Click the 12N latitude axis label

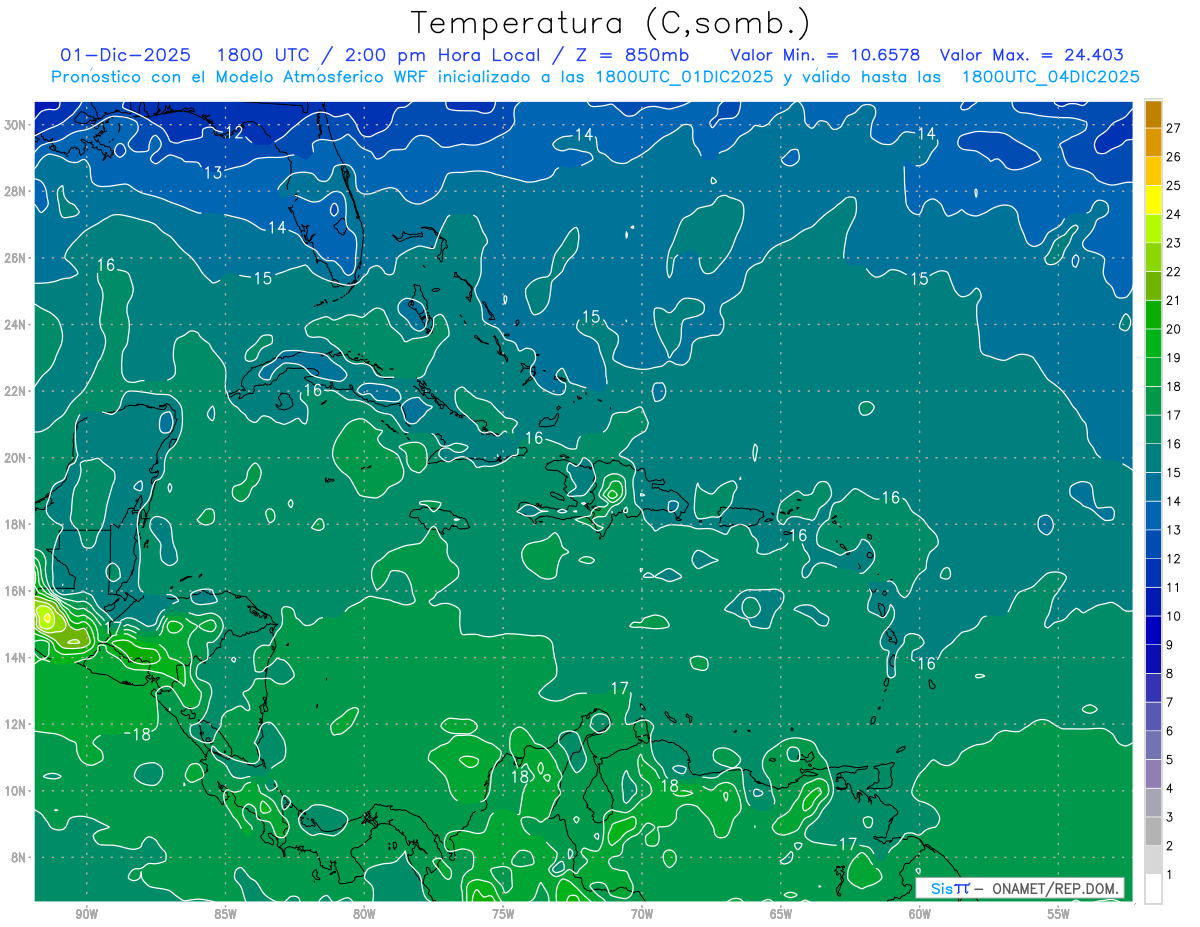(x=16, y=724)
